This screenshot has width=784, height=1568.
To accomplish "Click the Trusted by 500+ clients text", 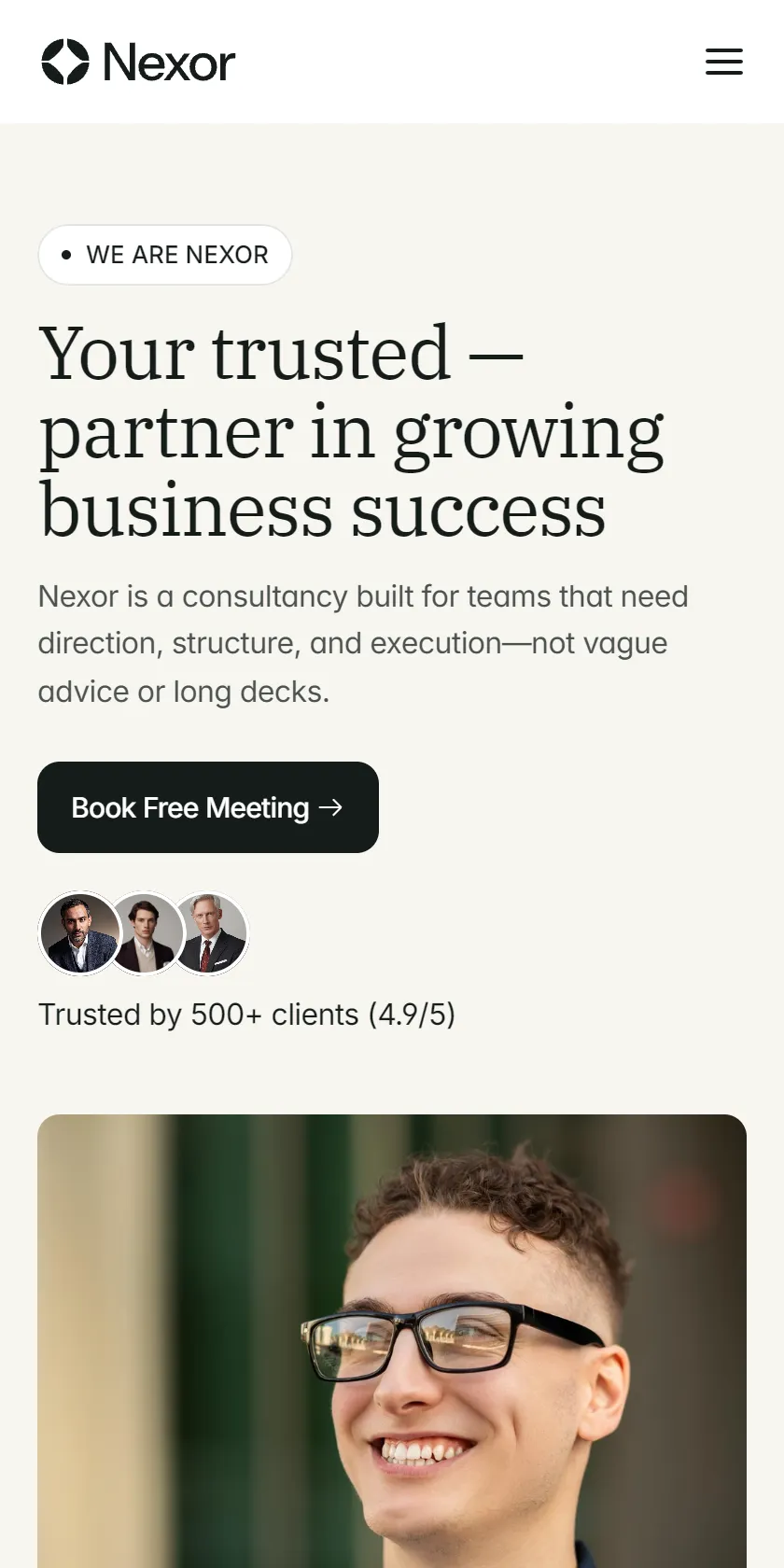I will point(199,1015).
